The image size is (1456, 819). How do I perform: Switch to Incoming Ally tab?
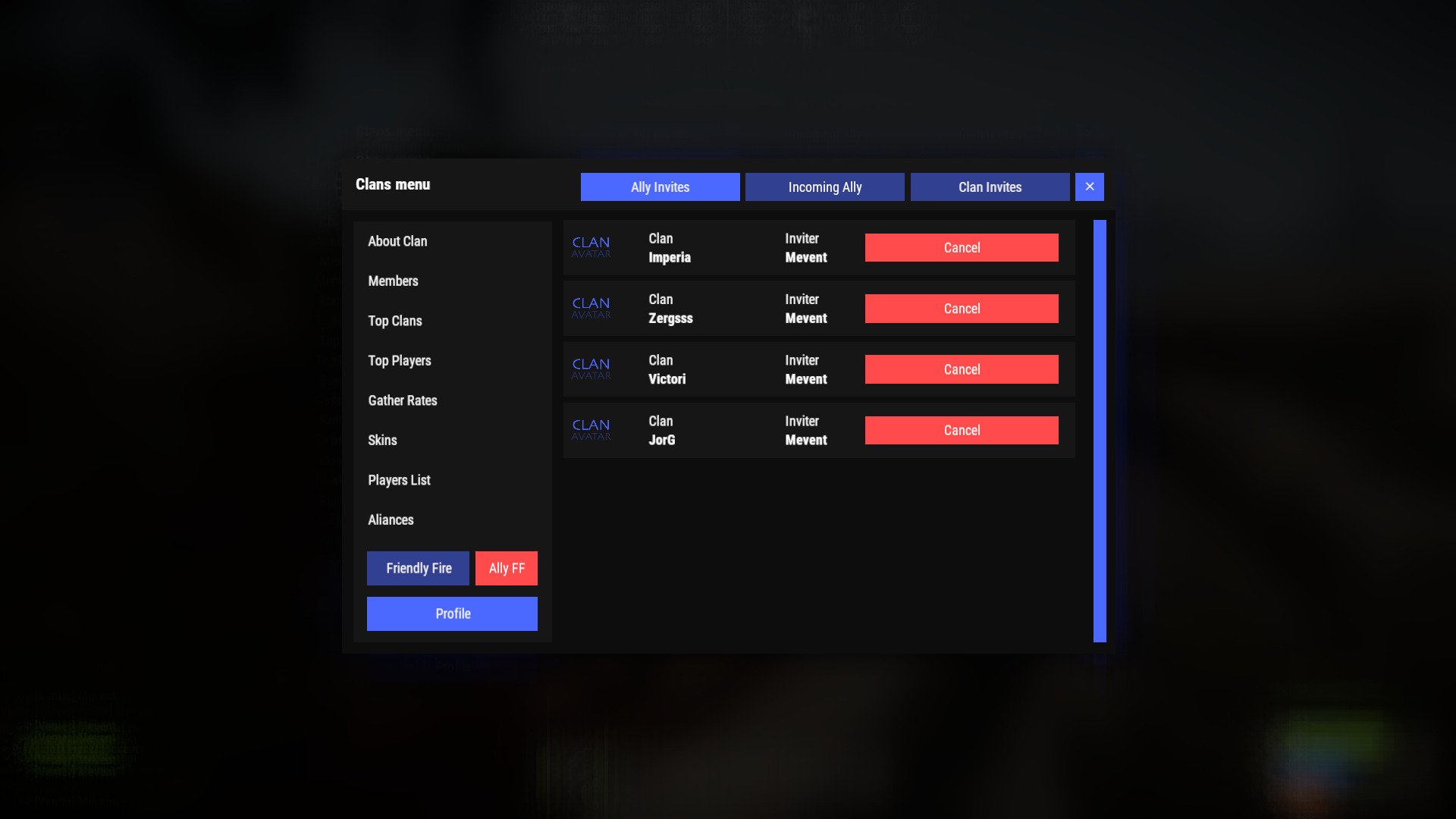(824, 186)
